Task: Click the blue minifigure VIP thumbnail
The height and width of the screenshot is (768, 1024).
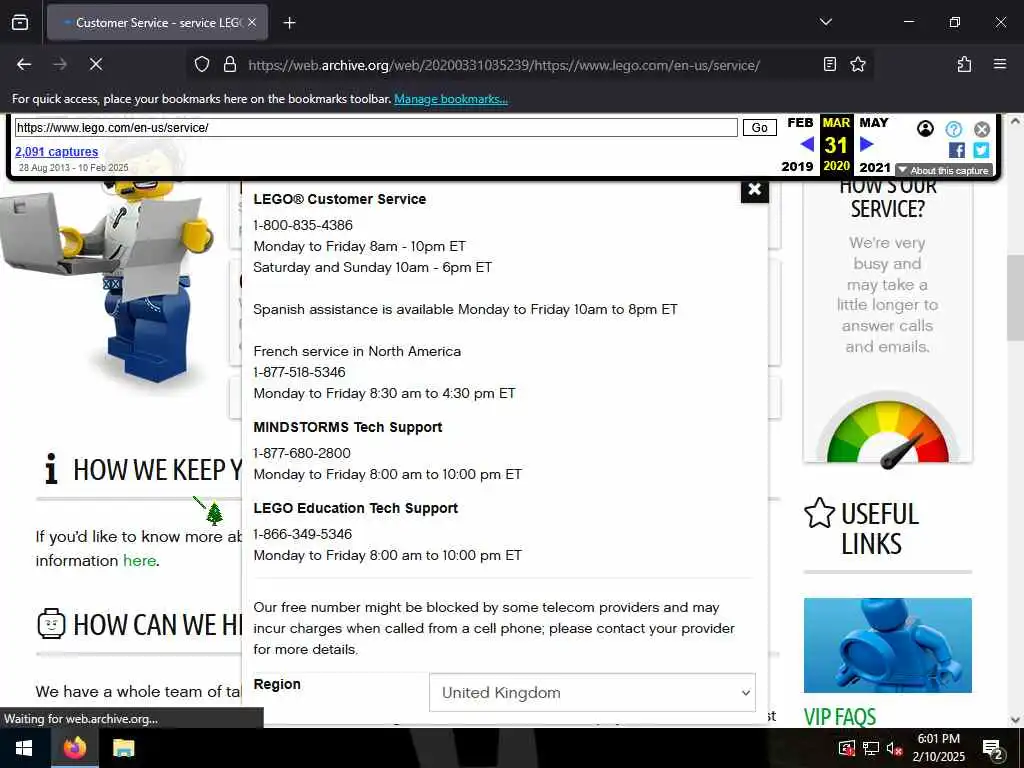Action: point(888,645)
